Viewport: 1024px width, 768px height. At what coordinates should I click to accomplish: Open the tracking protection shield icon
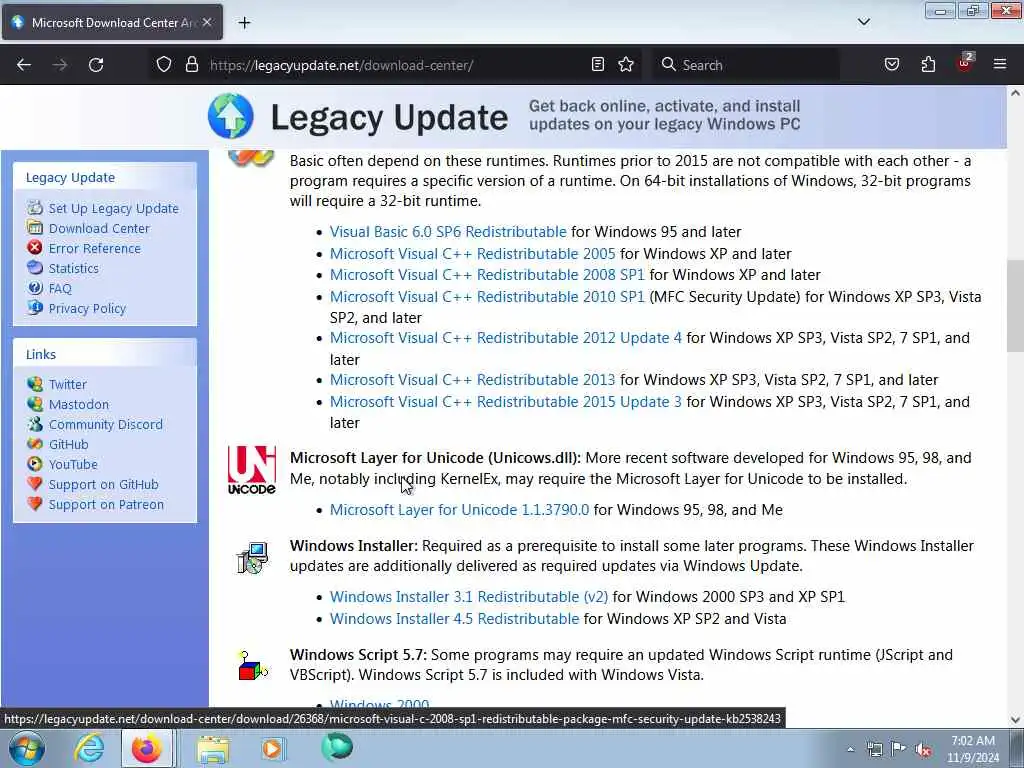(164, 65)
